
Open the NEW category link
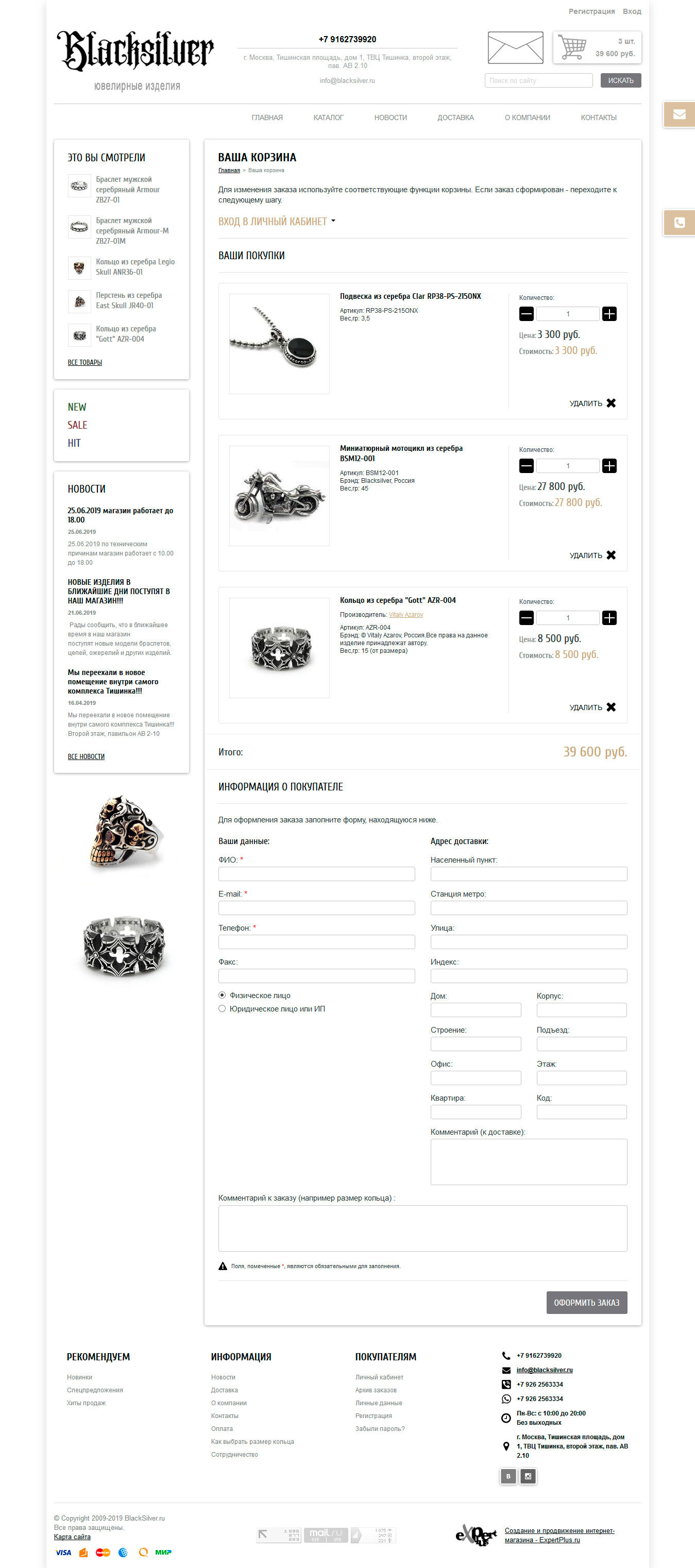tap(77, 407)
